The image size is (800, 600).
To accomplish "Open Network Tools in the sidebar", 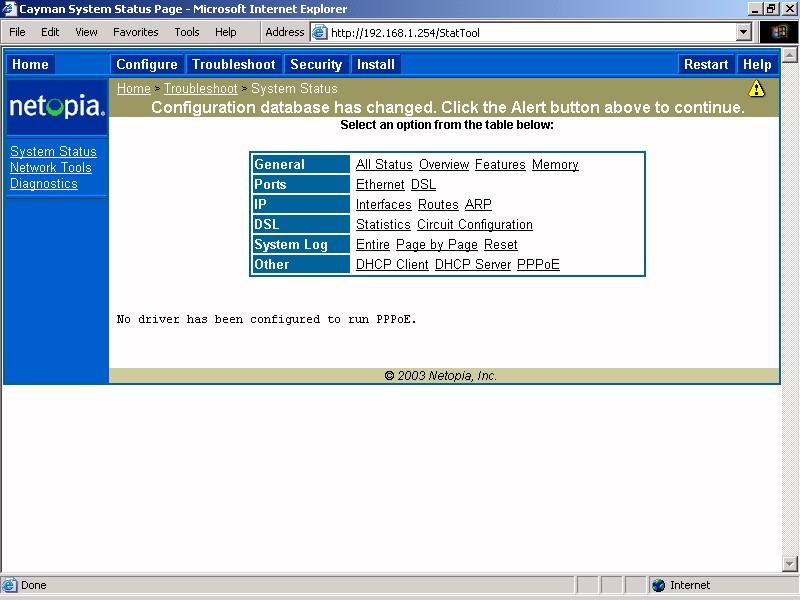I will (x=51, y=167).
